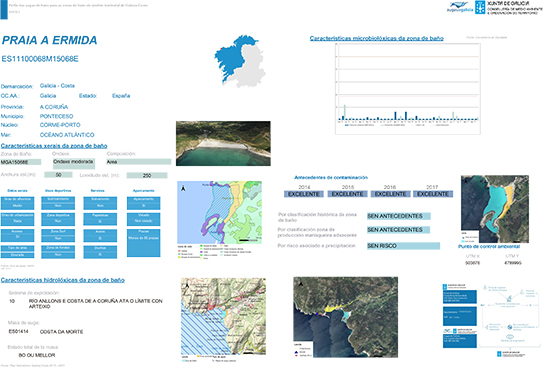This screenshot has height=368, width=550.
Task: Open the Características hidrolóxicas da zona de baño link
Action: 63,280
